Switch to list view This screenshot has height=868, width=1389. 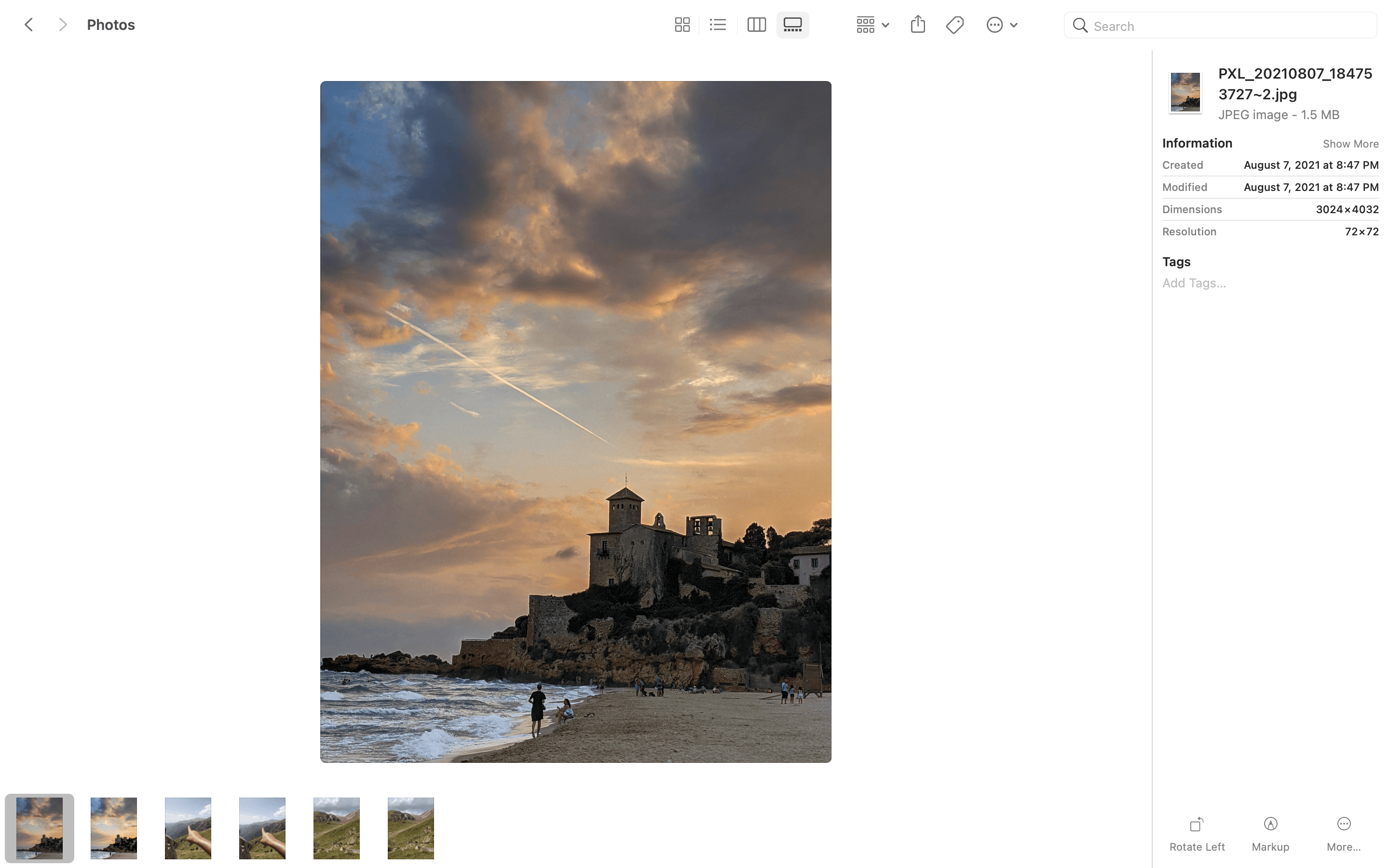pos(718,25)
